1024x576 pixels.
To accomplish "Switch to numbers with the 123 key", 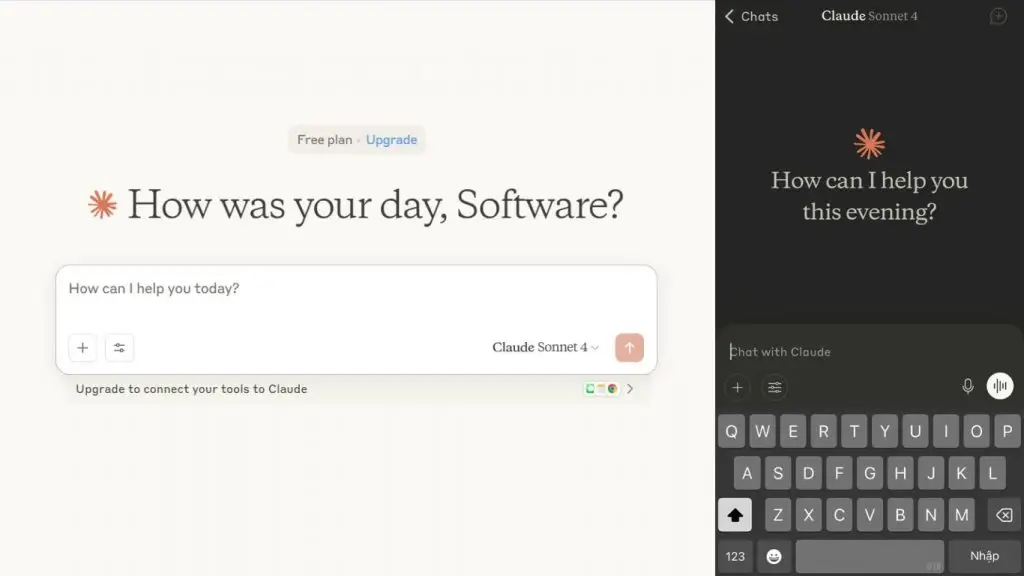I will [x=735, y=556].
